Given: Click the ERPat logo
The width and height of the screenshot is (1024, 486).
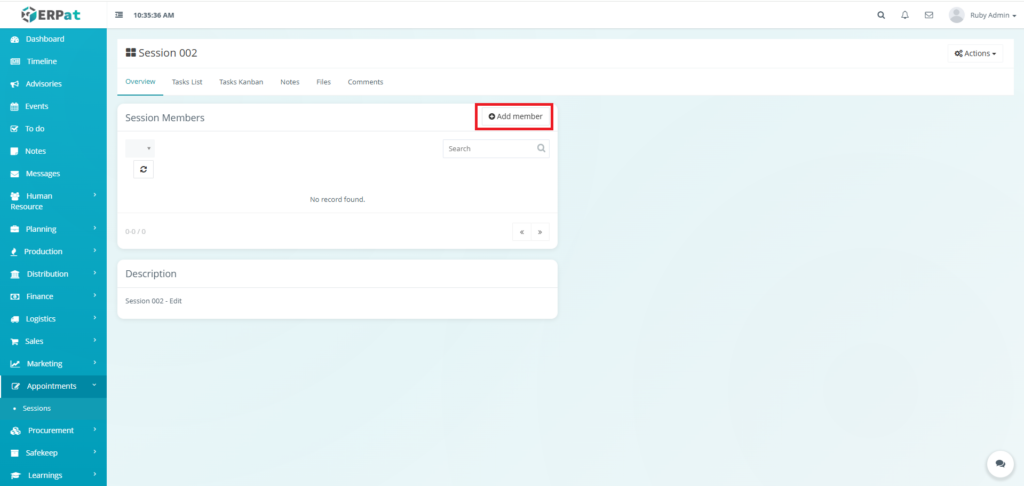Looking at the screenshot, I should point(53,14).
